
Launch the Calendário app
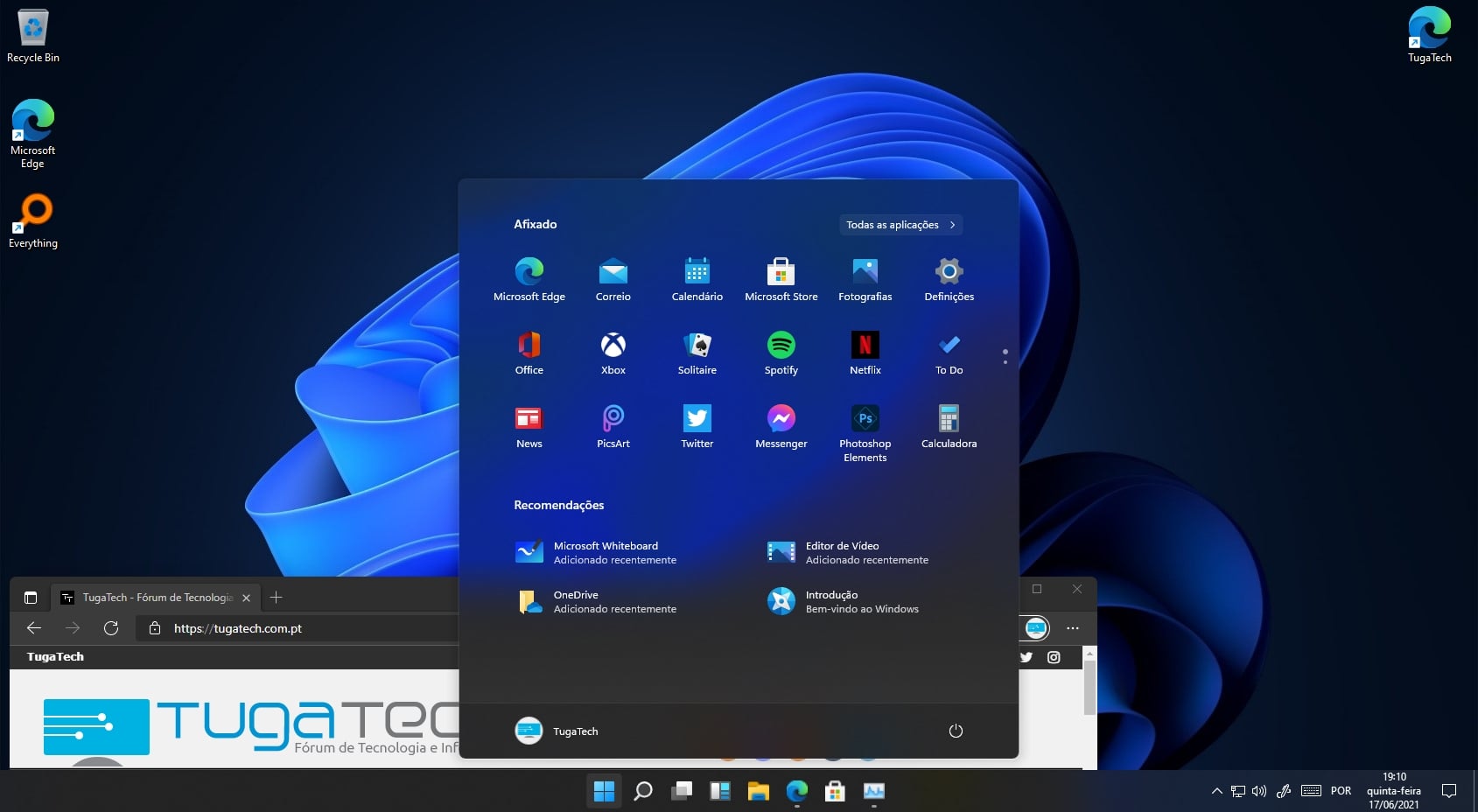tap(697, 280)
